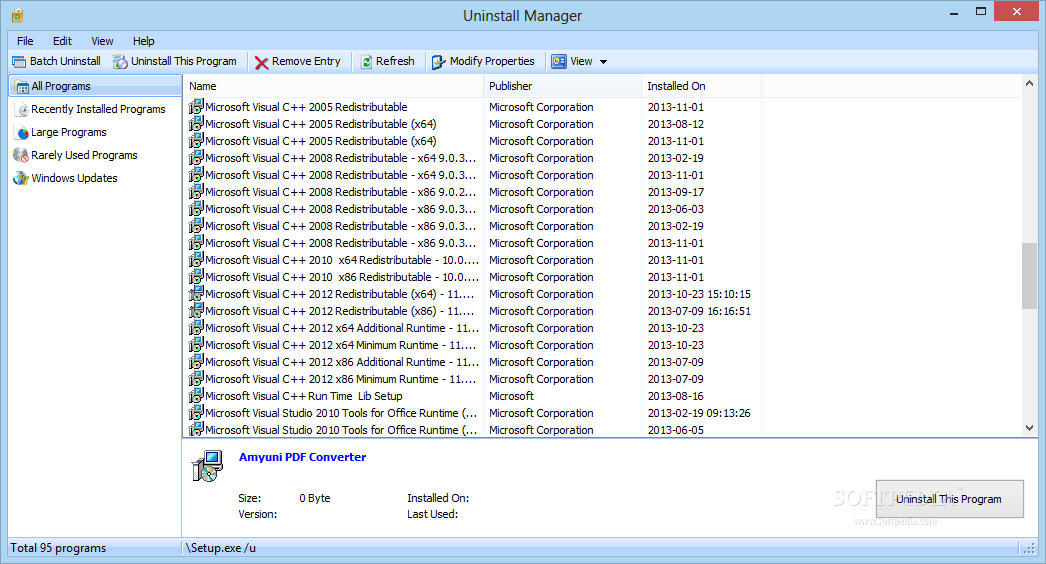Select Visual C++ 2012 x86 Minimum Runtime row
Viewport: 1046px width, 564px height.
(x=471, y=379)
